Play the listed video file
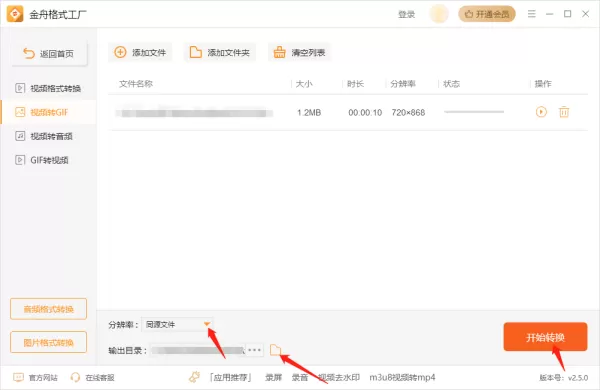Image resolution: width=600 pixels, height=390 pixels. click(x=541, y=112)
